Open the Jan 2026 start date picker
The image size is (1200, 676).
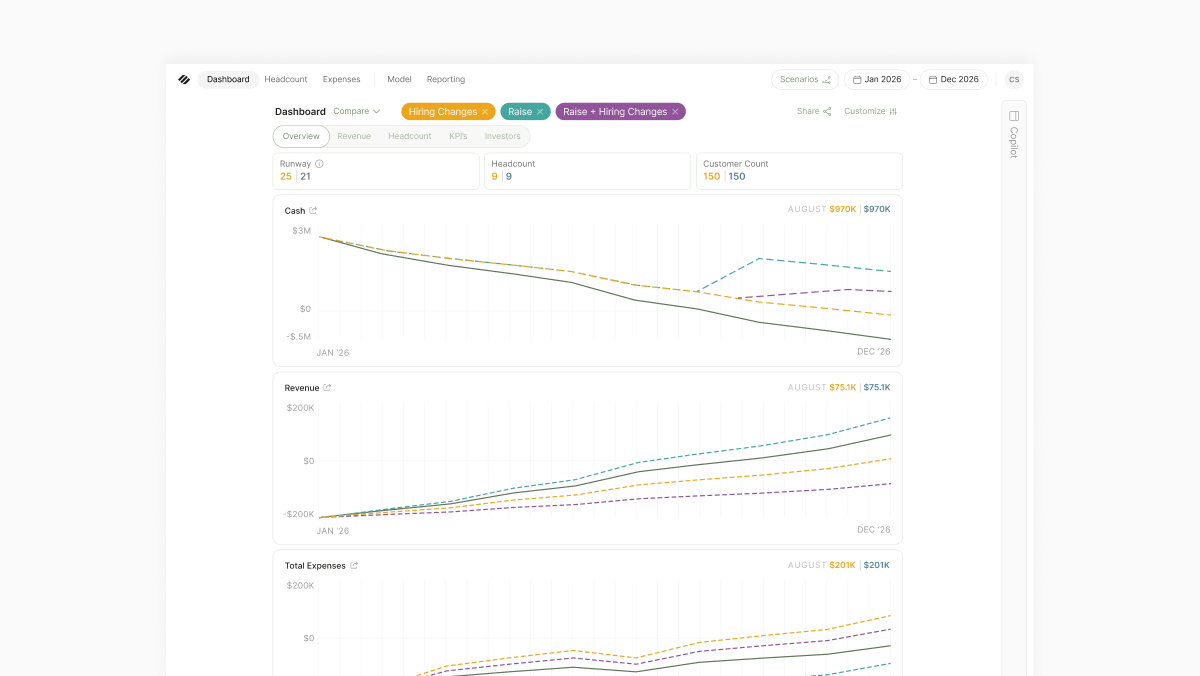pos(877,80)
